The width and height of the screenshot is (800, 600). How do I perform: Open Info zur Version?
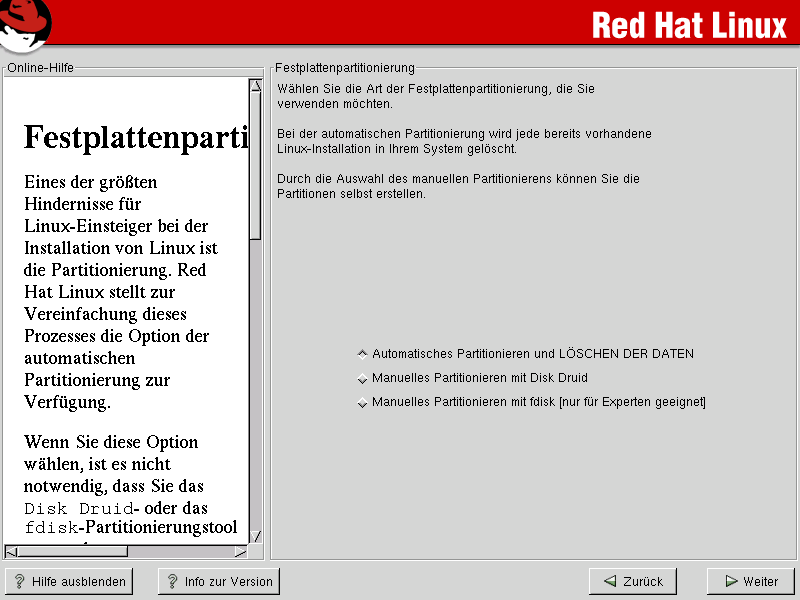[x=219, y=581]
